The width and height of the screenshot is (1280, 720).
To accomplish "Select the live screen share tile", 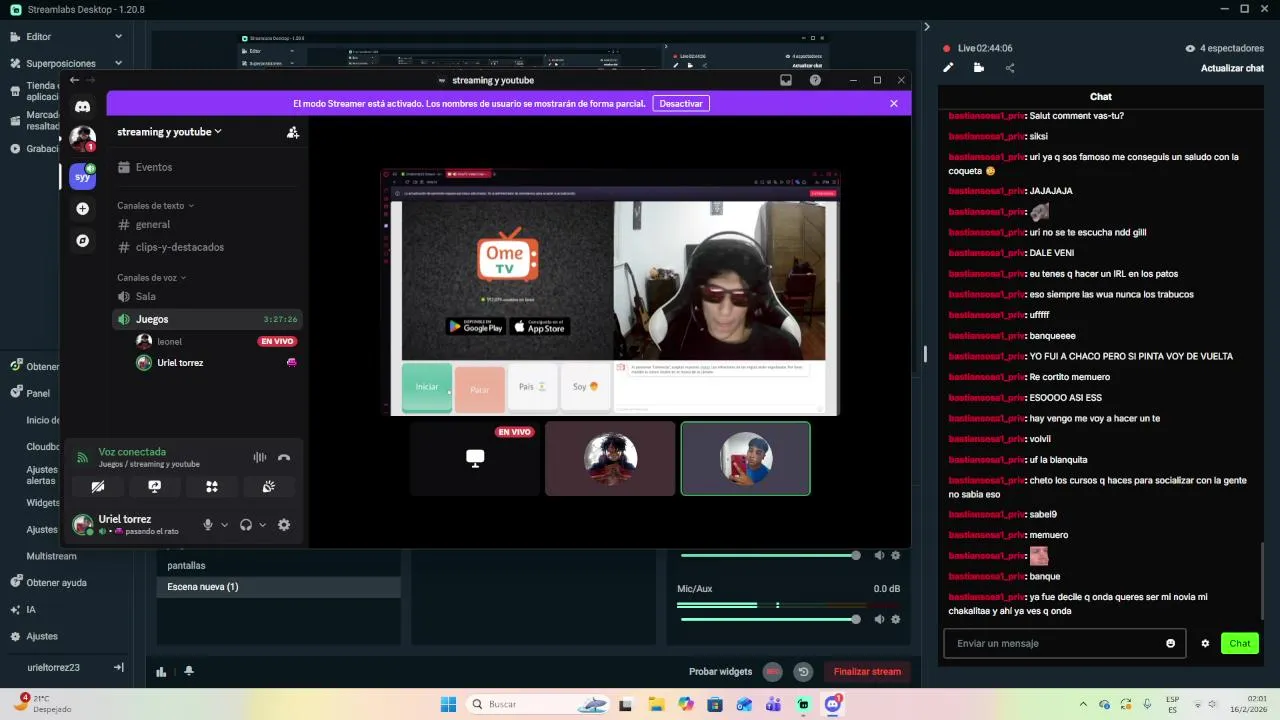I will point(475,458).
